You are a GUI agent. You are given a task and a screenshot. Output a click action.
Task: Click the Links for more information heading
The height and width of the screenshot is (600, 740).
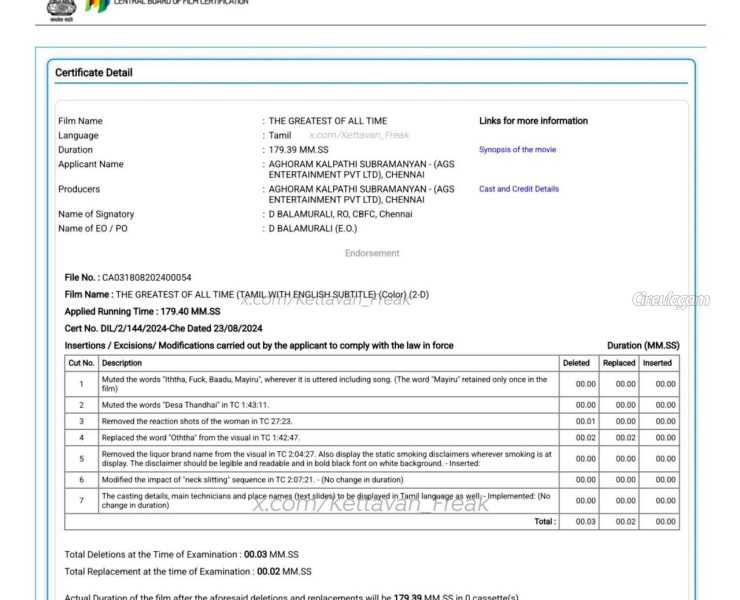point(533,121)
